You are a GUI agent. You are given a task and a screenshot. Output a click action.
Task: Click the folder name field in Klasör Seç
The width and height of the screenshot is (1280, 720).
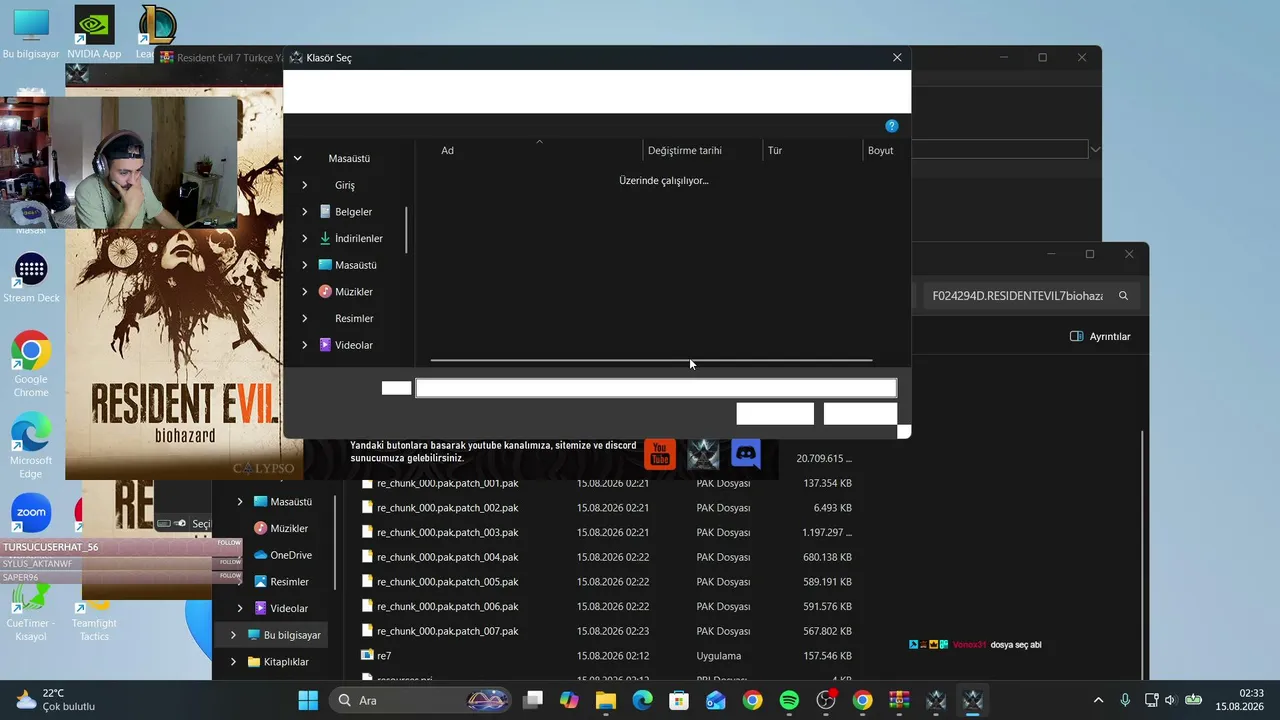[656, 388]
